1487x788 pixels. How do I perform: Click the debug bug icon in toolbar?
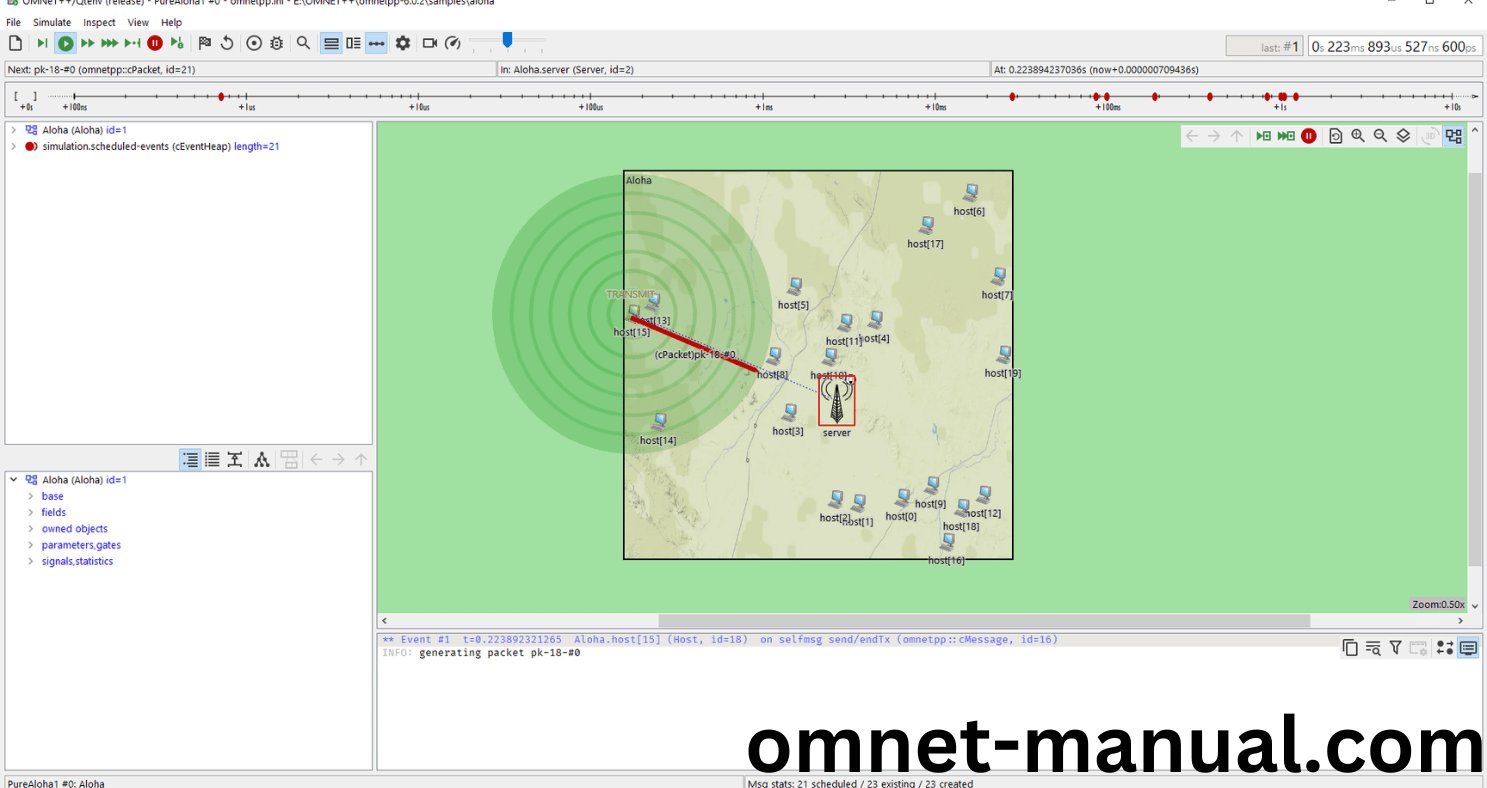(276, 43)
